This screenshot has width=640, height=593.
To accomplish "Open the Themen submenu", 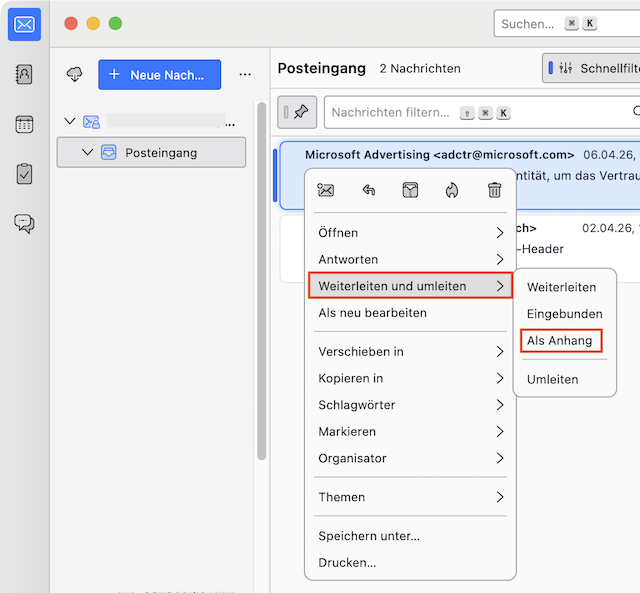I will (410, 497).
